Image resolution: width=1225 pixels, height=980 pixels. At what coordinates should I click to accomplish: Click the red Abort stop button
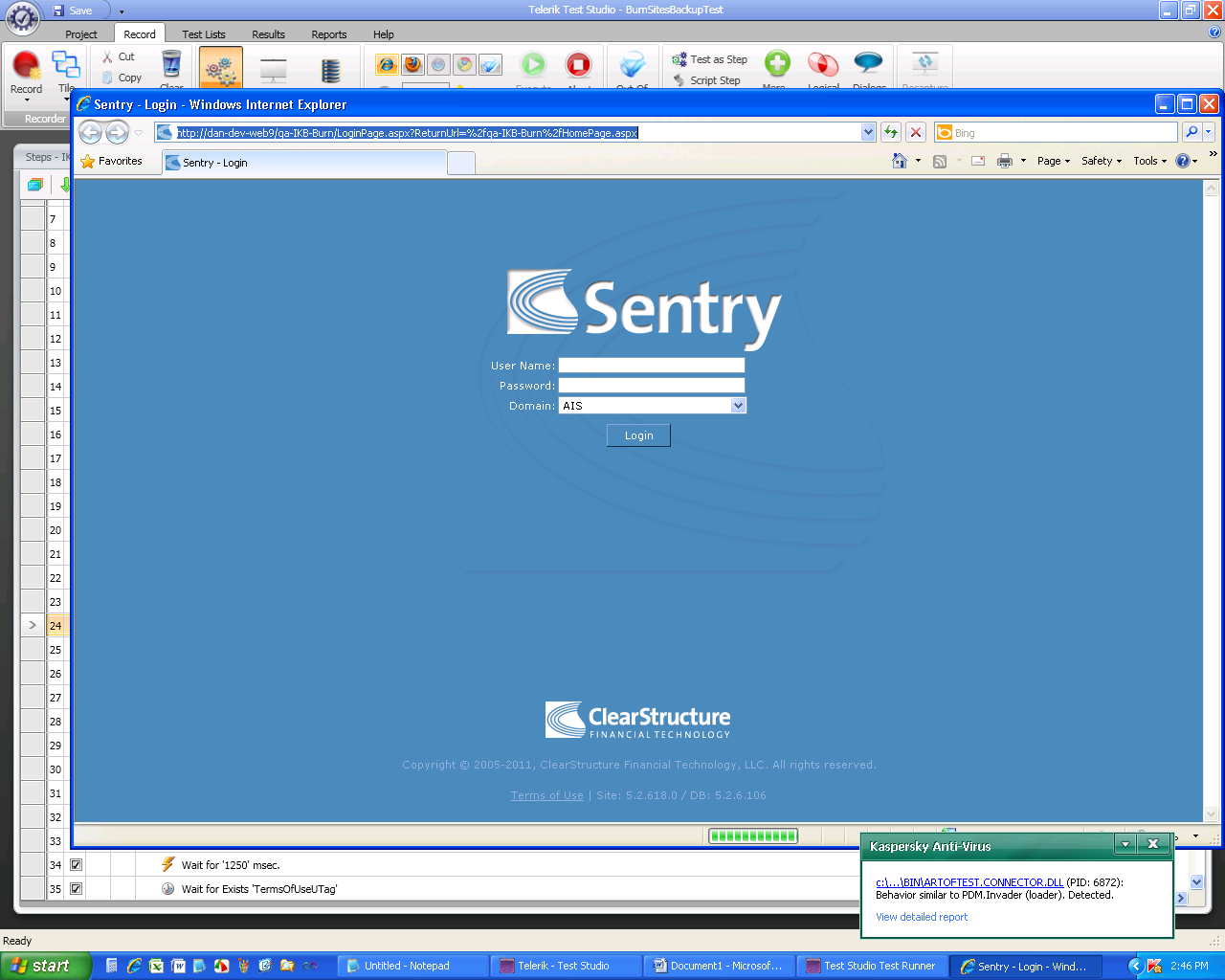(578, 64)
